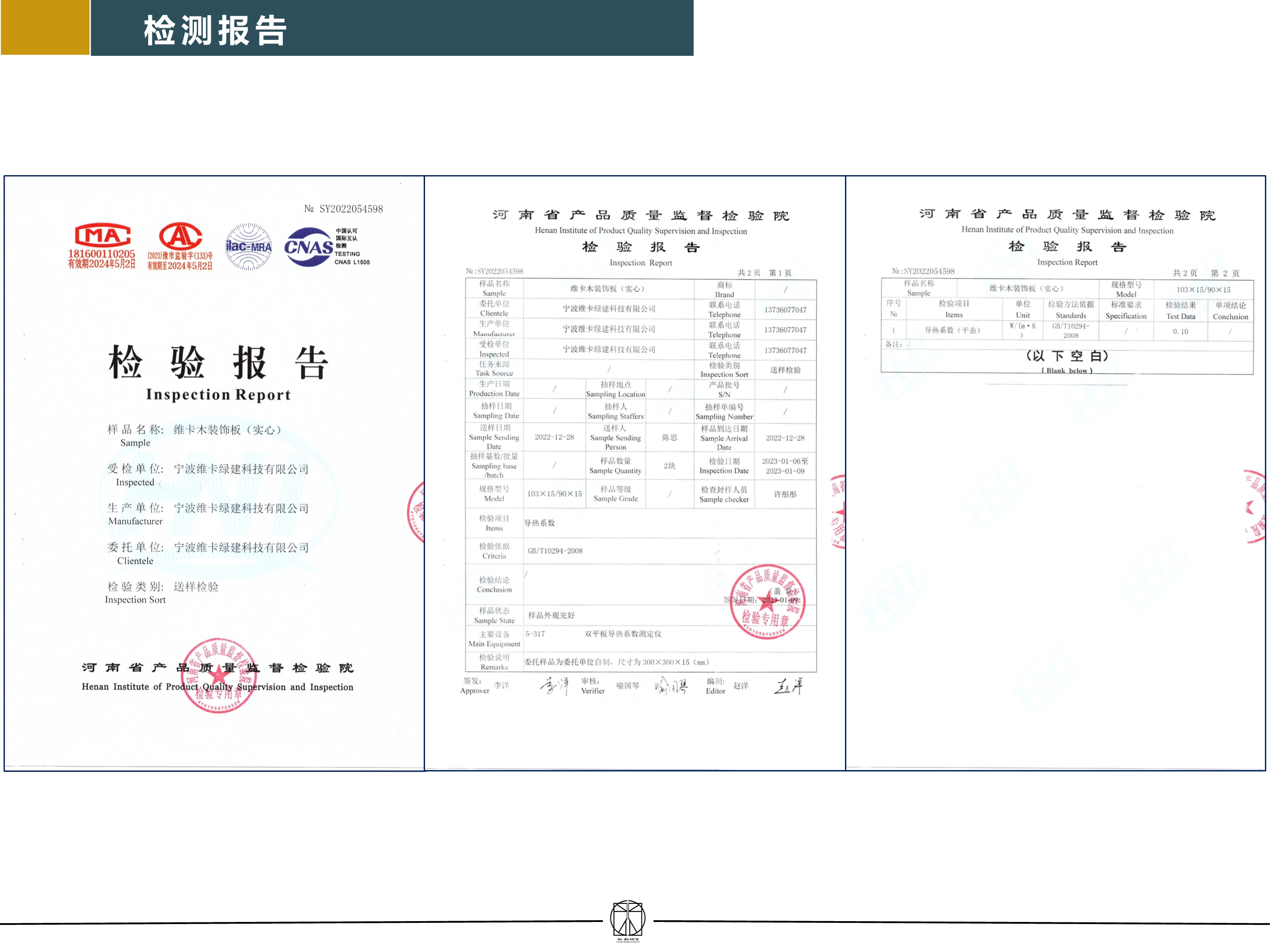The height and width of the screenshot is (952, 1270).
Task: Click '共2页 第2页' page indicator
Action: [x=1206, y=273]
